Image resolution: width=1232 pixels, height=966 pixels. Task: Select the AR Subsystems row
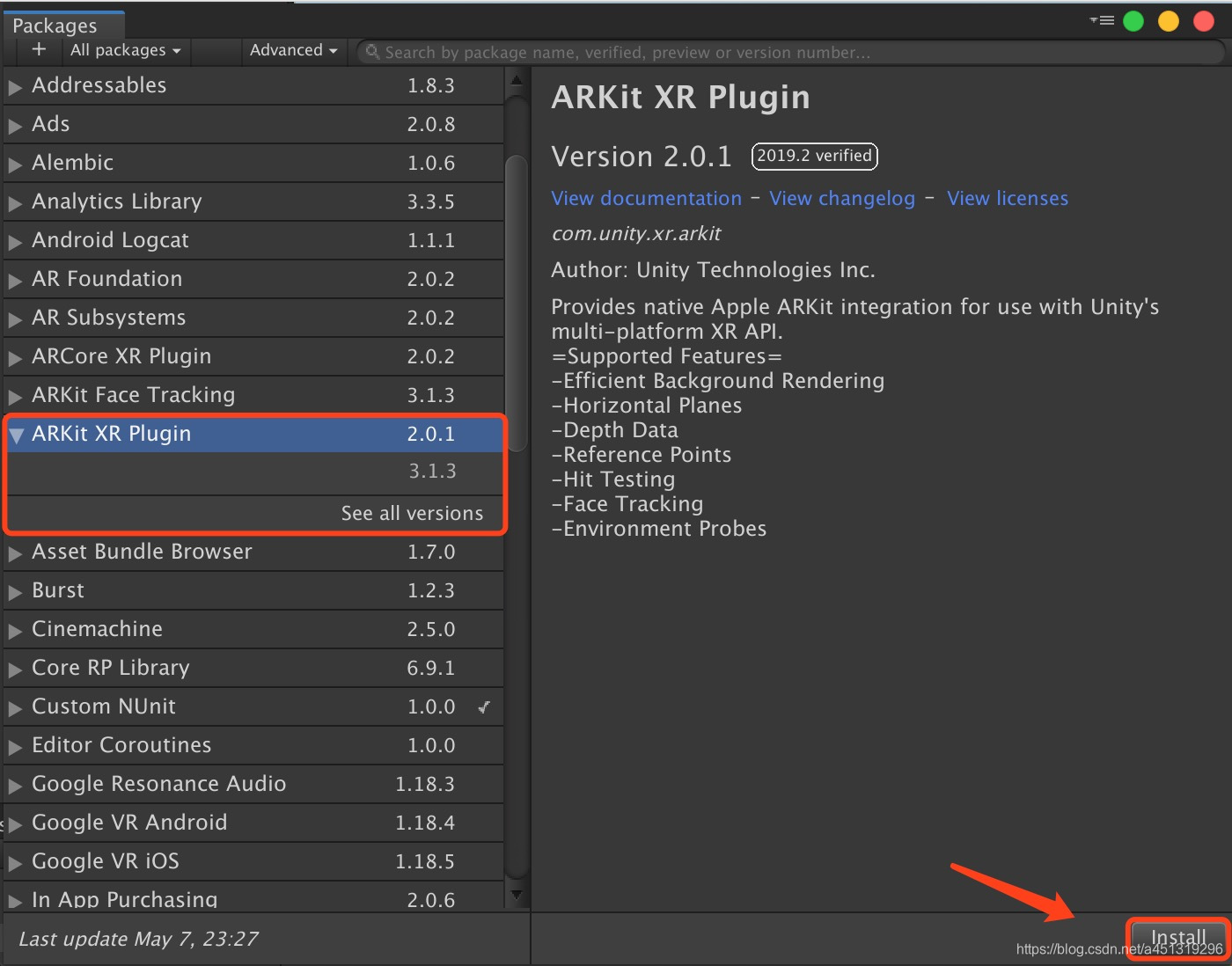click(x=255, y=318)
